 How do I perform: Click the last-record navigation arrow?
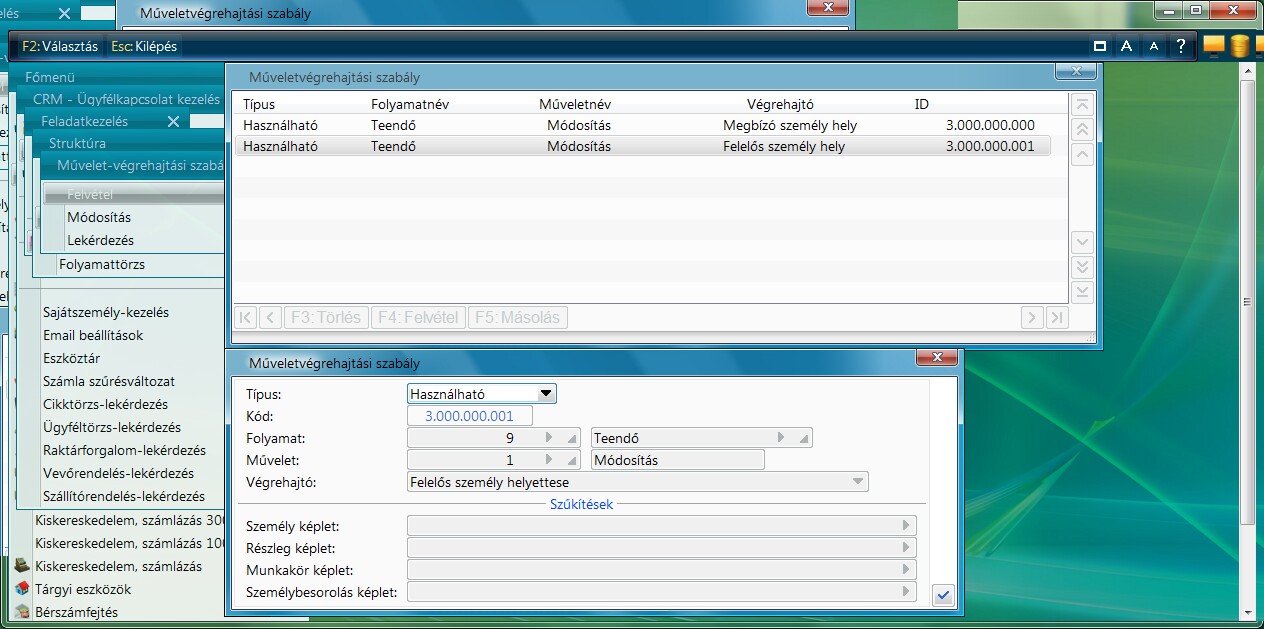[1057, 318]
